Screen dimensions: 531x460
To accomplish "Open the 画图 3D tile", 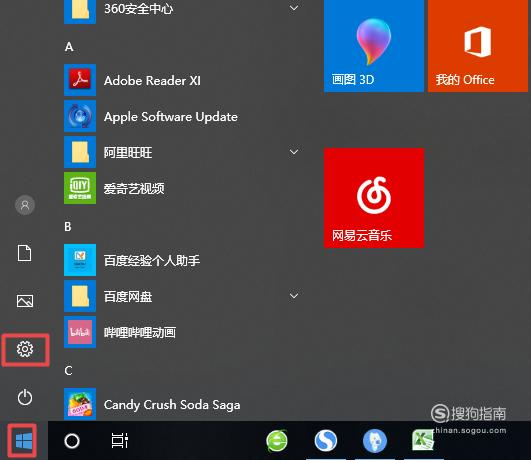I will coord(374,45).
